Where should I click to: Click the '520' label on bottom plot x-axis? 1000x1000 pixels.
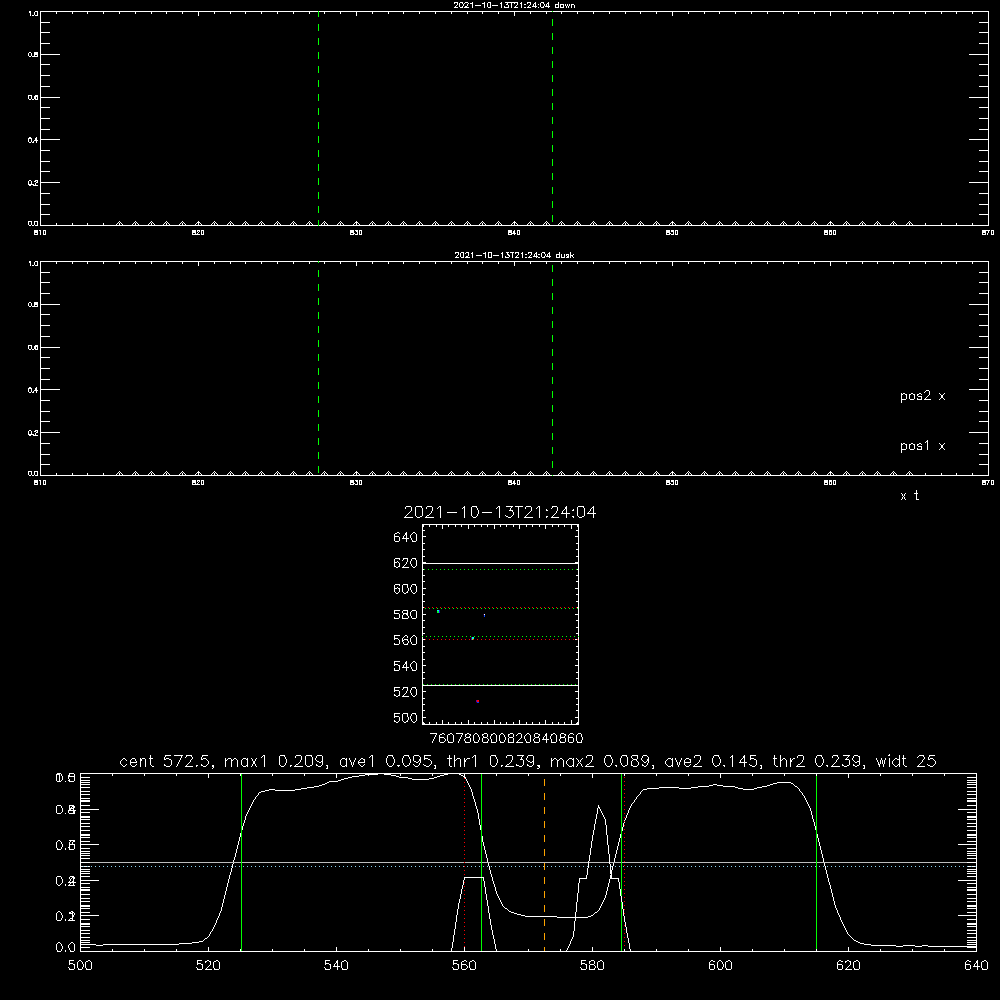click(x=208, y=966)
